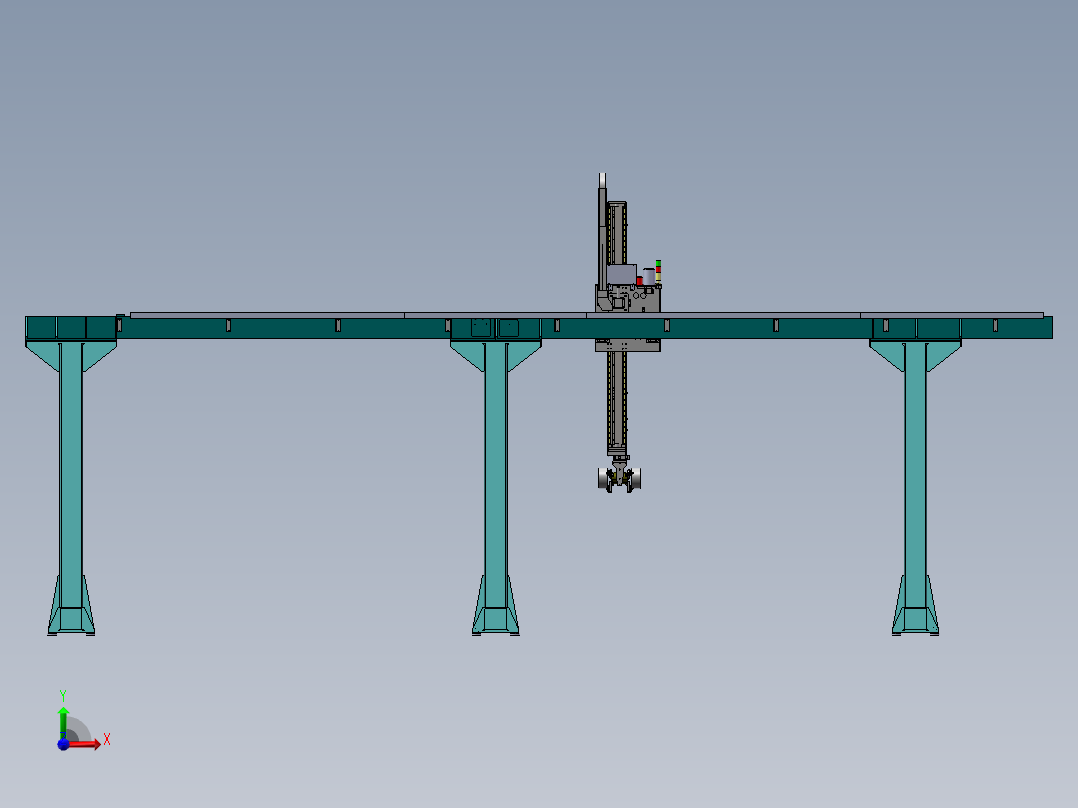This screenshot has height=808, width=1078.
Task: Select the base foot of the left column
Action: pyautogui.click(x=71, y=607)
